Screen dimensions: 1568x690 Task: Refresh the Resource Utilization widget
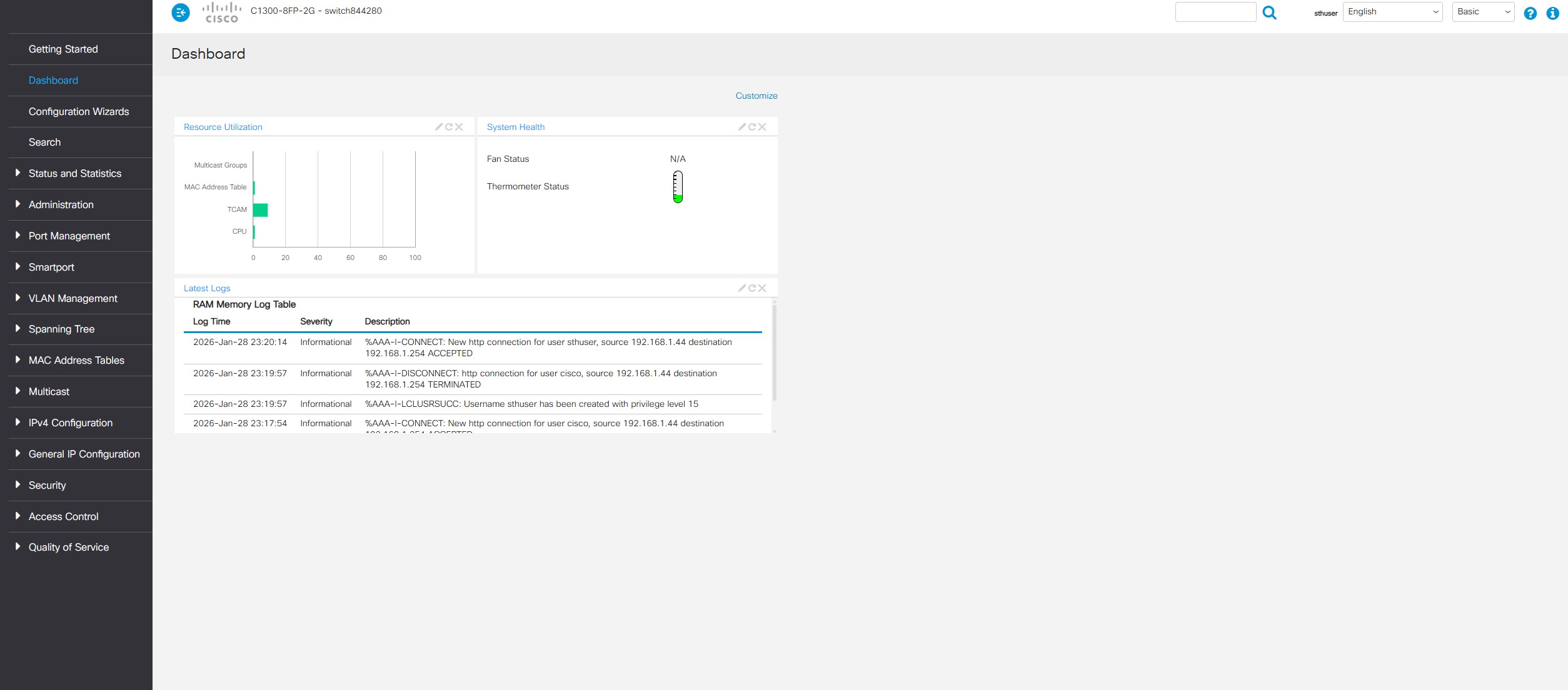[449, 127]
